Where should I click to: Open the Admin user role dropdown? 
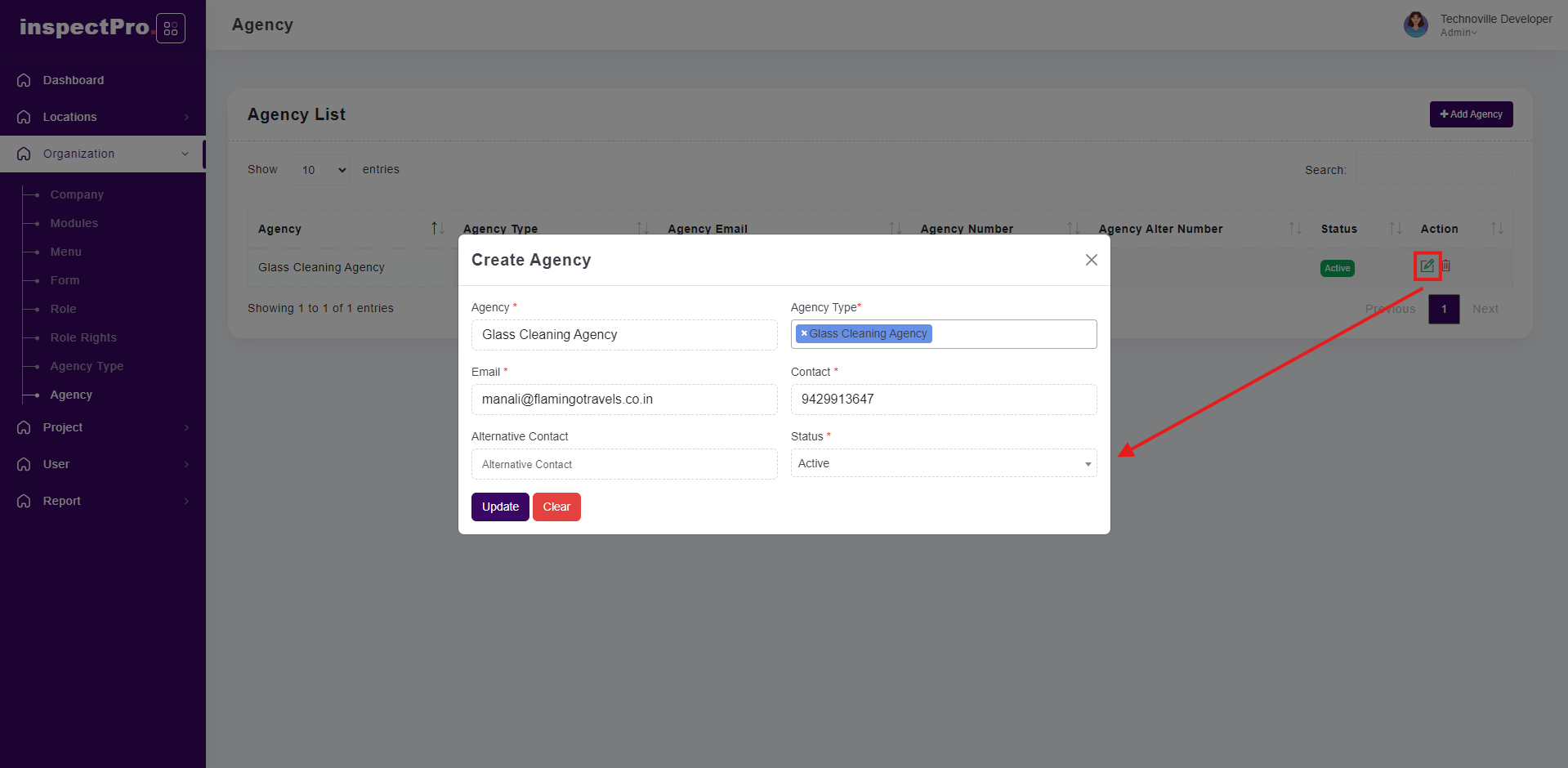pyautogui.click(x=1459, y=33)
